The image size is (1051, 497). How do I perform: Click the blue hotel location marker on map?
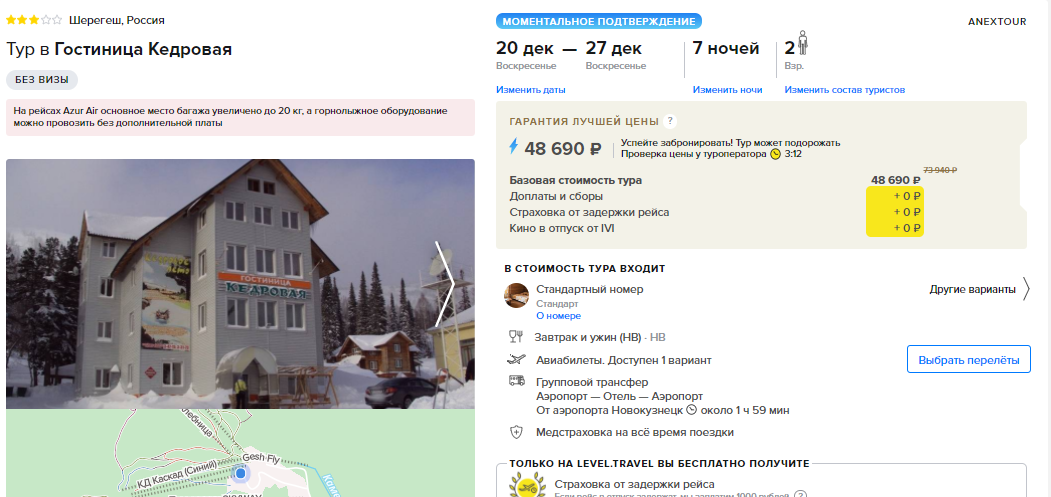pos(241,474)
